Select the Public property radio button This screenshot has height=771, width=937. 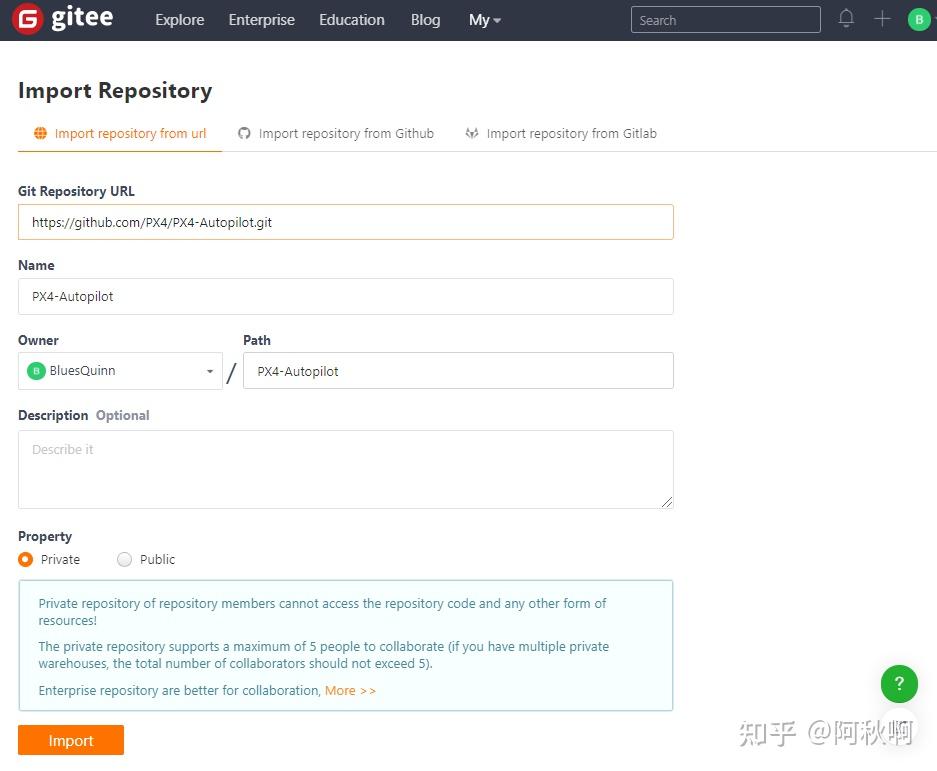(125, 559)
